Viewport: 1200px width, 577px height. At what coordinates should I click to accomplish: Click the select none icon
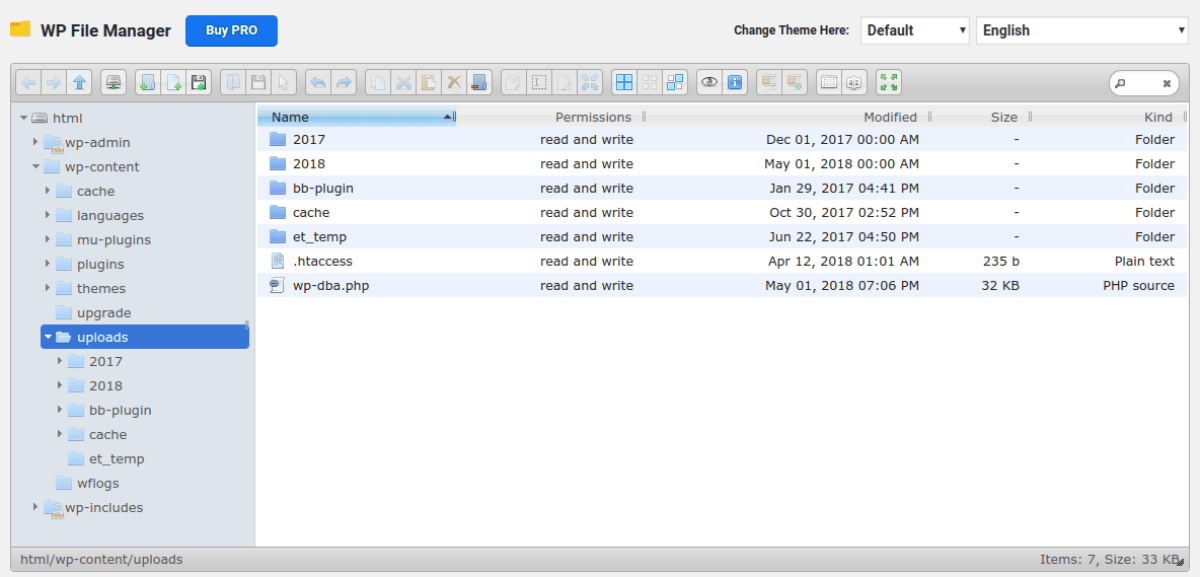[x=649, y=83]
